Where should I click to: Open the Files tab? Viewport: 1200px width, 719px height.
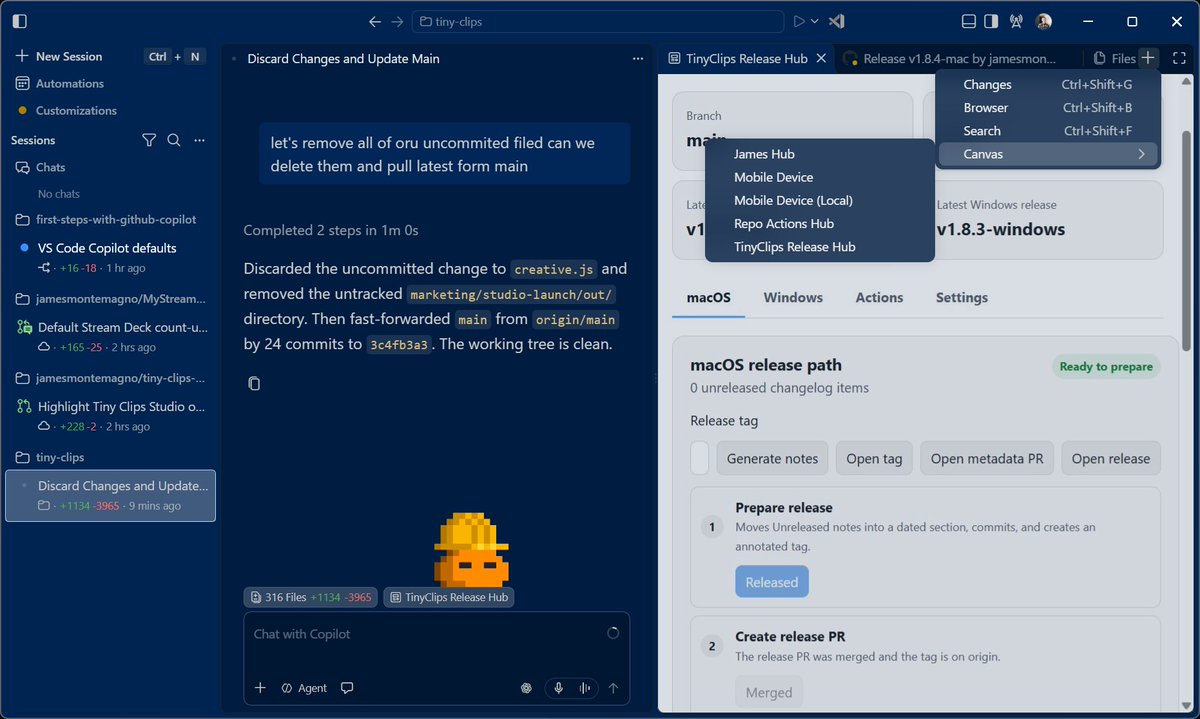[x=1114, y=58]
